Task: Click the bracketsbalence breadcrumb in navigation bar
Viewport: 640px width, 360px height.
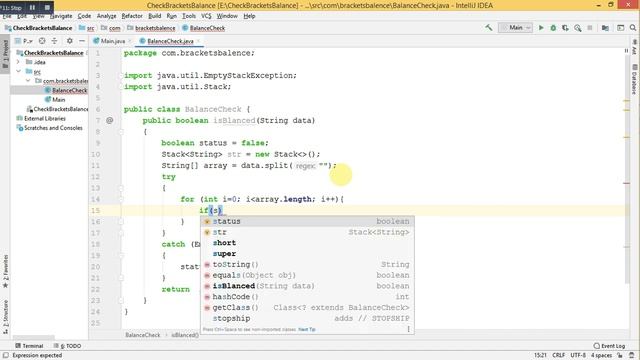Action: click(x=151, y=28)
